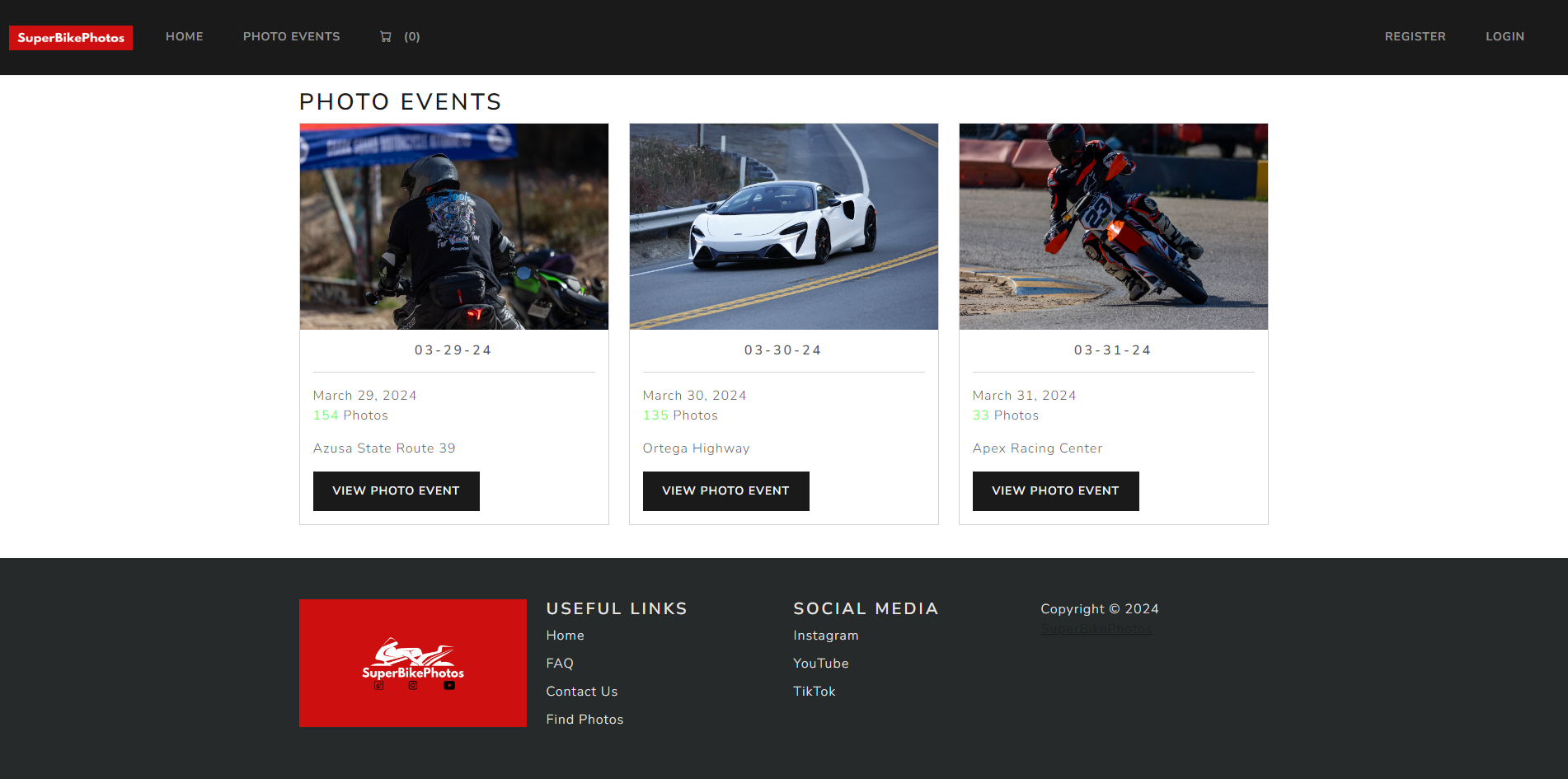
Task: Click the SuperBikePhotos logo in header
Action: 71,38
